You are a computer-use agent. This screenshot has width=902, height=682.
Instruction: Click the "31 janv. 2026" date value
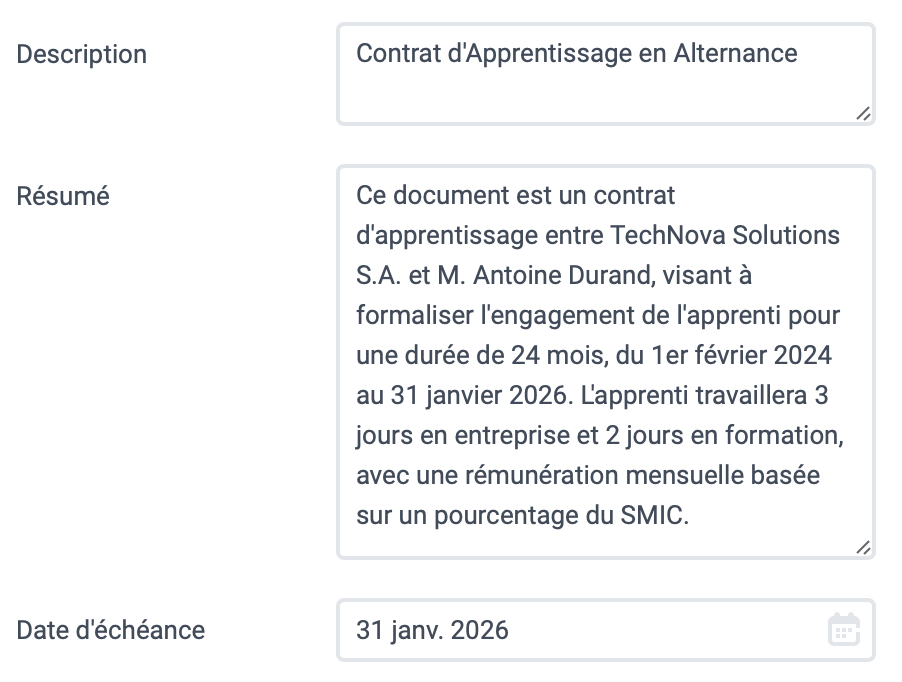click(x=432, y=630)
